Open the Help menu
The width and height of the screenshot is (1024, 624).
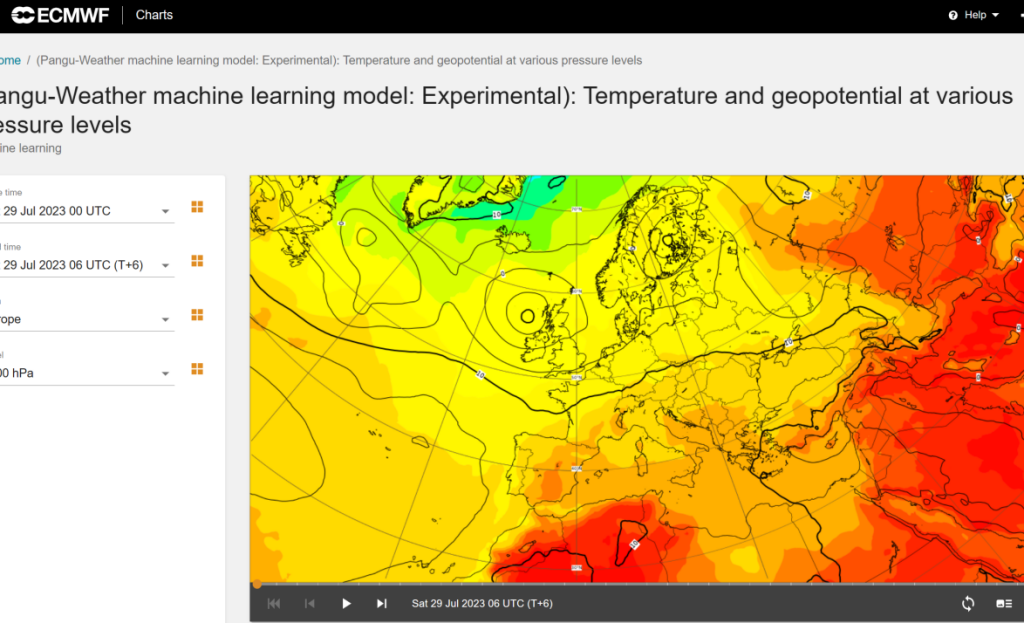(x=974, y=15)
